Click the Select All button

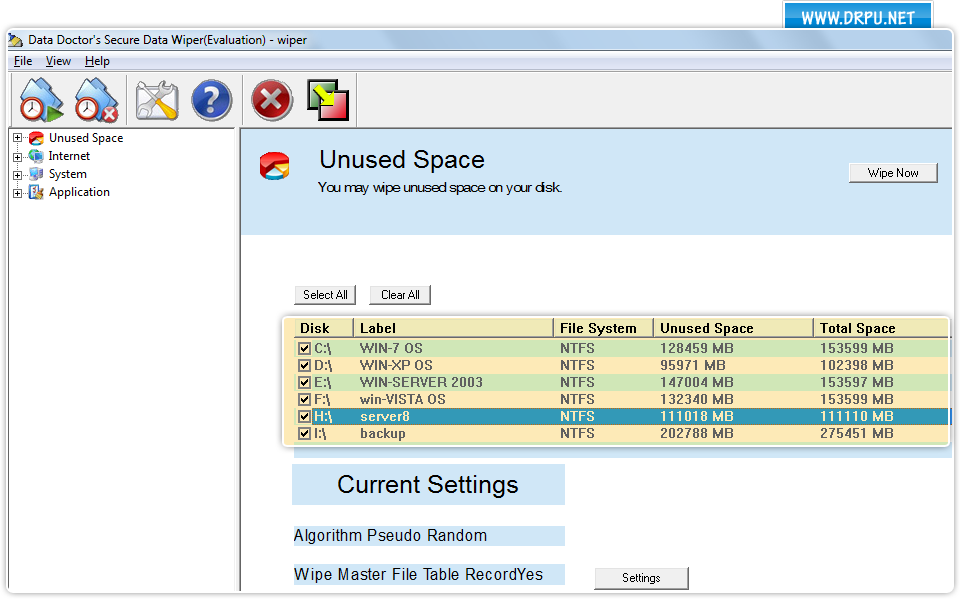pyautogui.click(x=325, y=295)
